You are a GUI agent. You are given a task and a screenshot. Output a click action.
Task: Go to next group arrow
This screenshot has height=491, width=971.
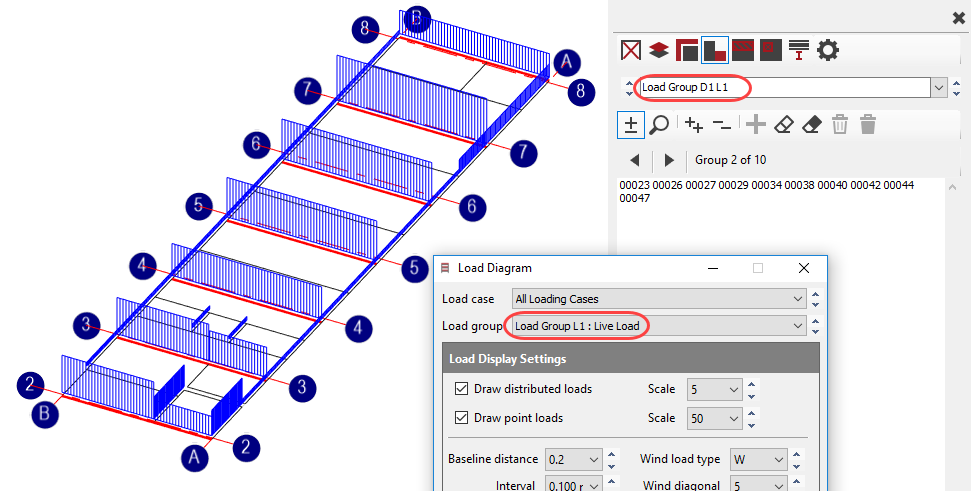coord(669,160)
